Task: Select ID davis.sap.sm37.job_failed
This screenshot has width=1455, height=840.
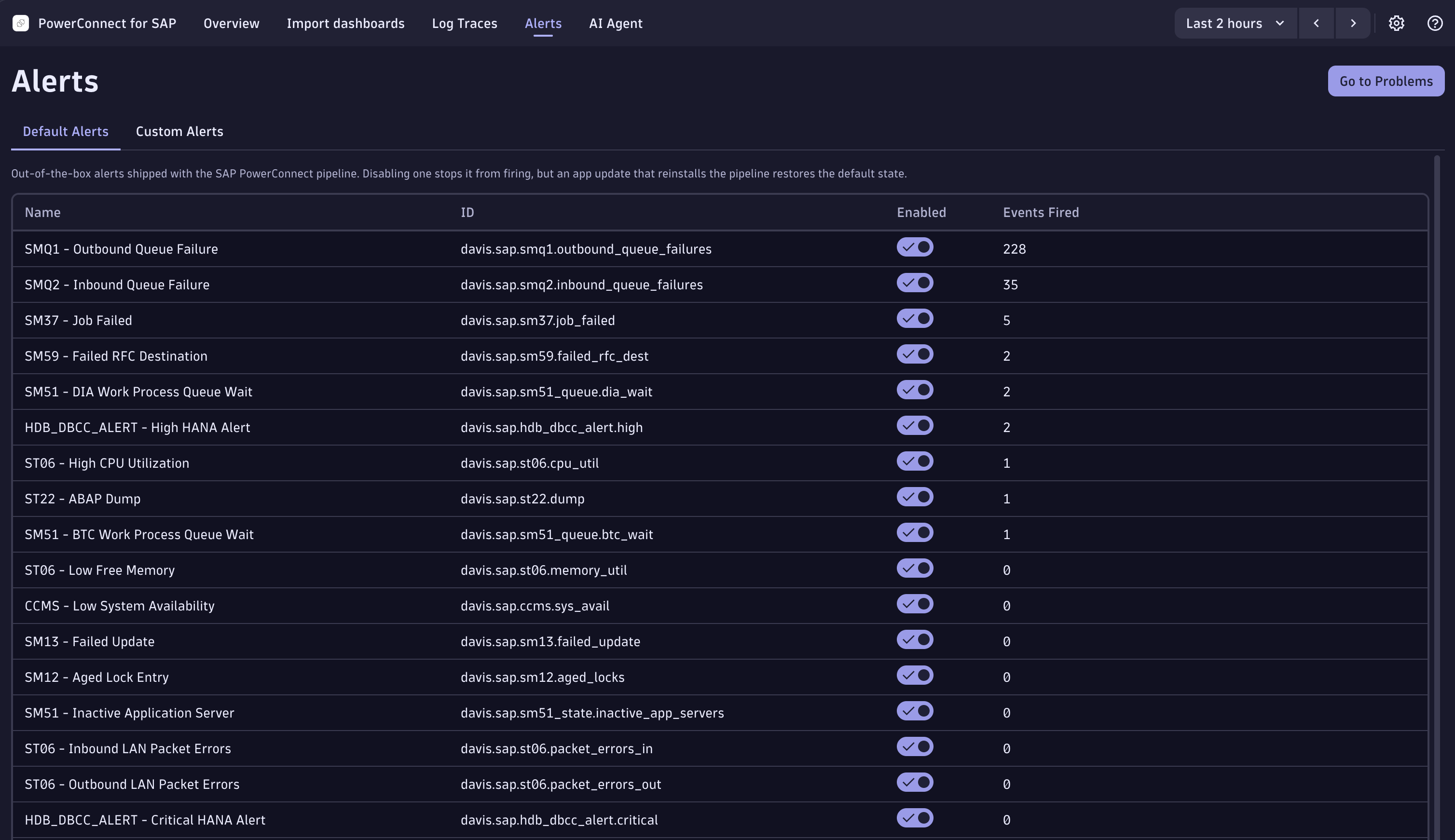Action: tap(538, 321)
